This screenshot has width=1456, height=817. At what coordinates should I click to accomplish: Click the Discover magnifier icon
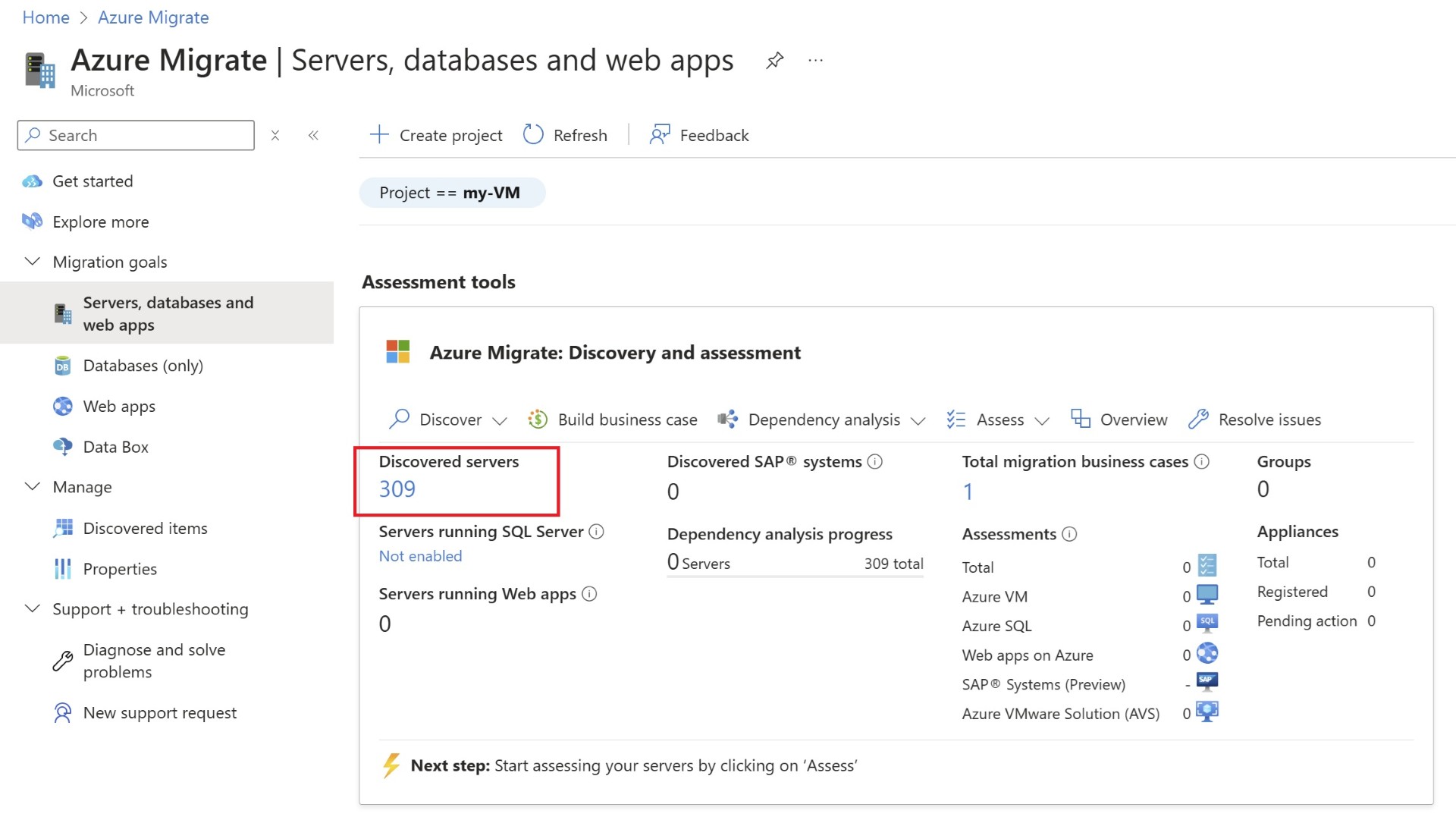(399, 419)
